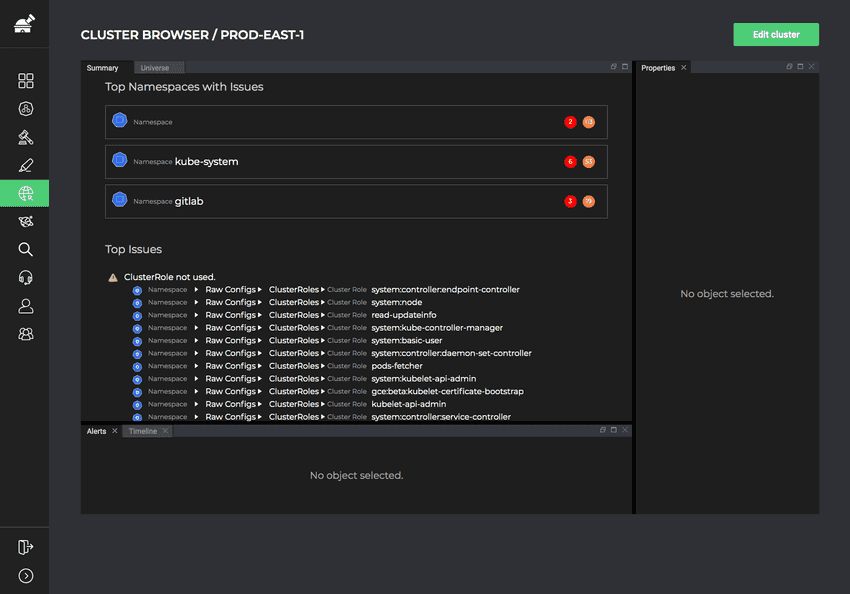Open the user groups icon in sidebar
The height and width of the screenshot is (594, 850).
click(26, 334)
